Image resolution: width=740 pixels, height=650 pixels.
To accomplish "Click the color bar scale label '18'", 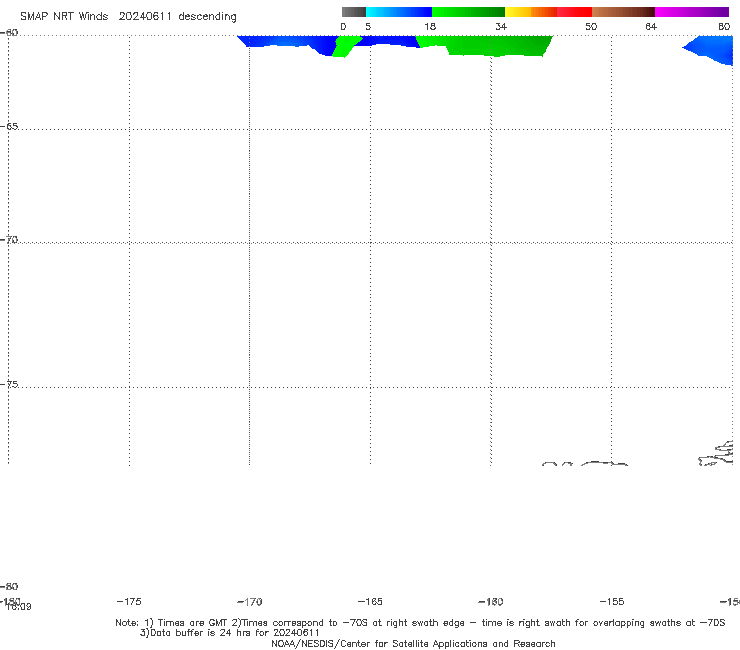I will pyautogui.click(x=430, y=27).
